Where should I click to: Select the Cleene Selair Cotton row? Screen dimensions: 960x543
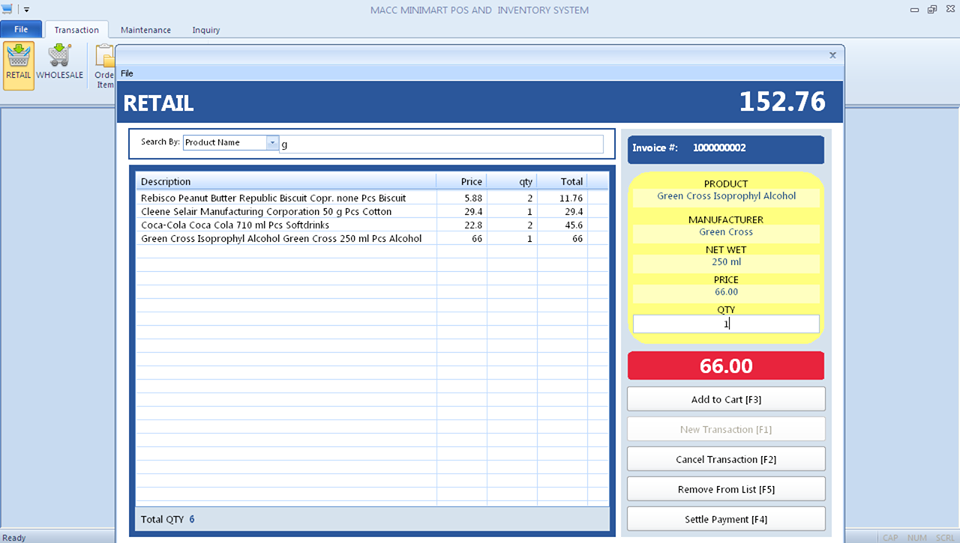pyautogui.click(x=372, y=212)
